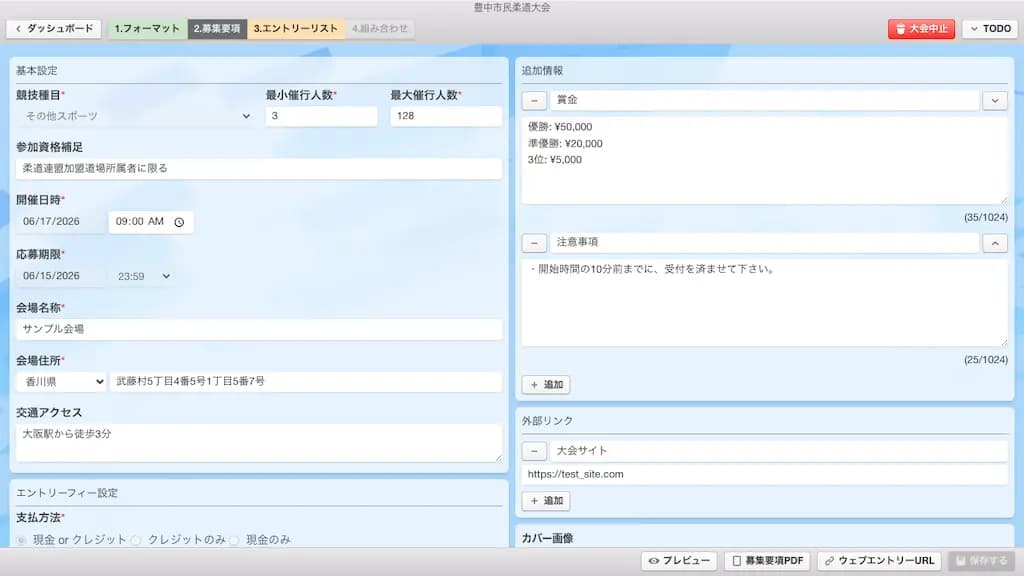Viewport: 1024px width, 576px height.
Task: Click the 追加情報 section heading
Action: 542,71
